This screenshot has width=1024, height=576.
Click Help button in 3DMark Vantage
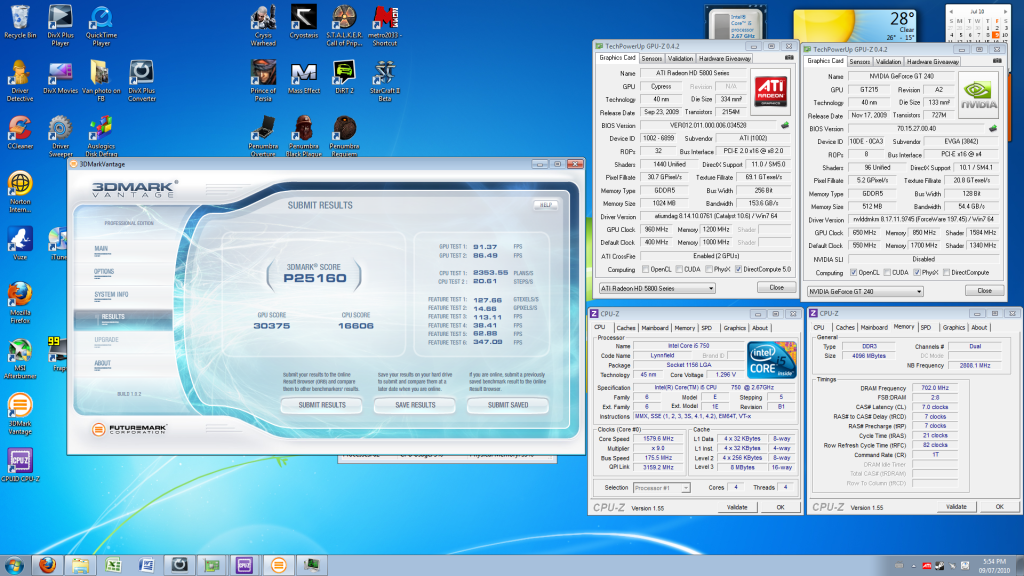click(x=546, y=205)
